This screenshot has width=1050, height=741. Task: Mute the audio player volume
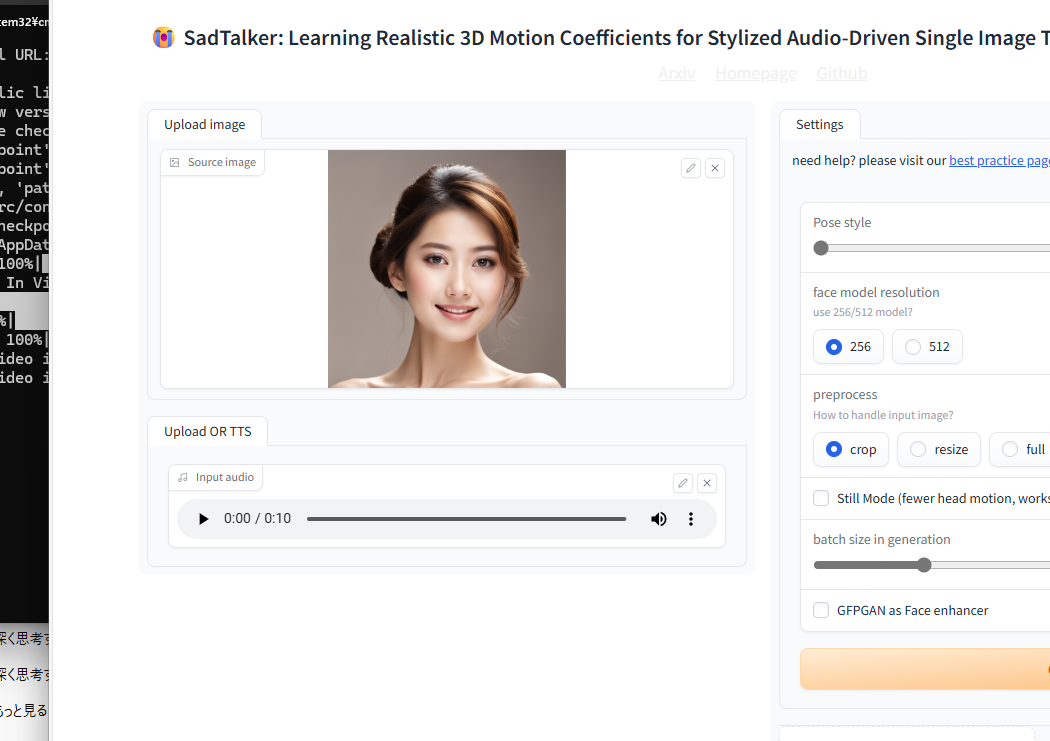[658, 519]
